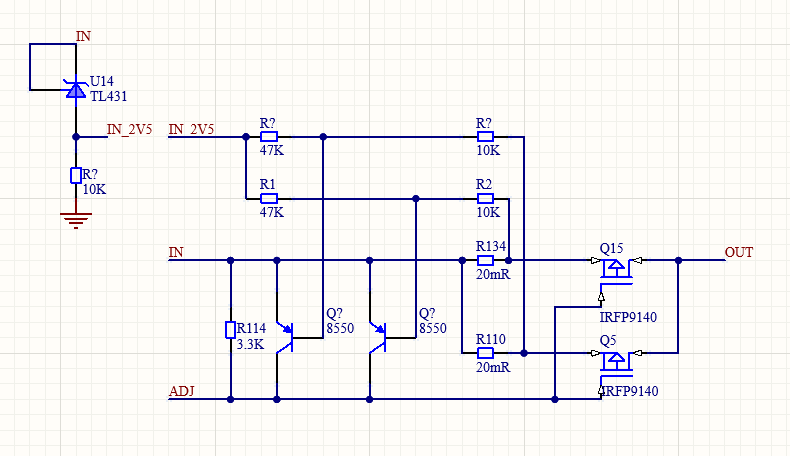This screenshot has height=456, width=790.
Task: Click the Q5 designator text
Action: point(608,341)
